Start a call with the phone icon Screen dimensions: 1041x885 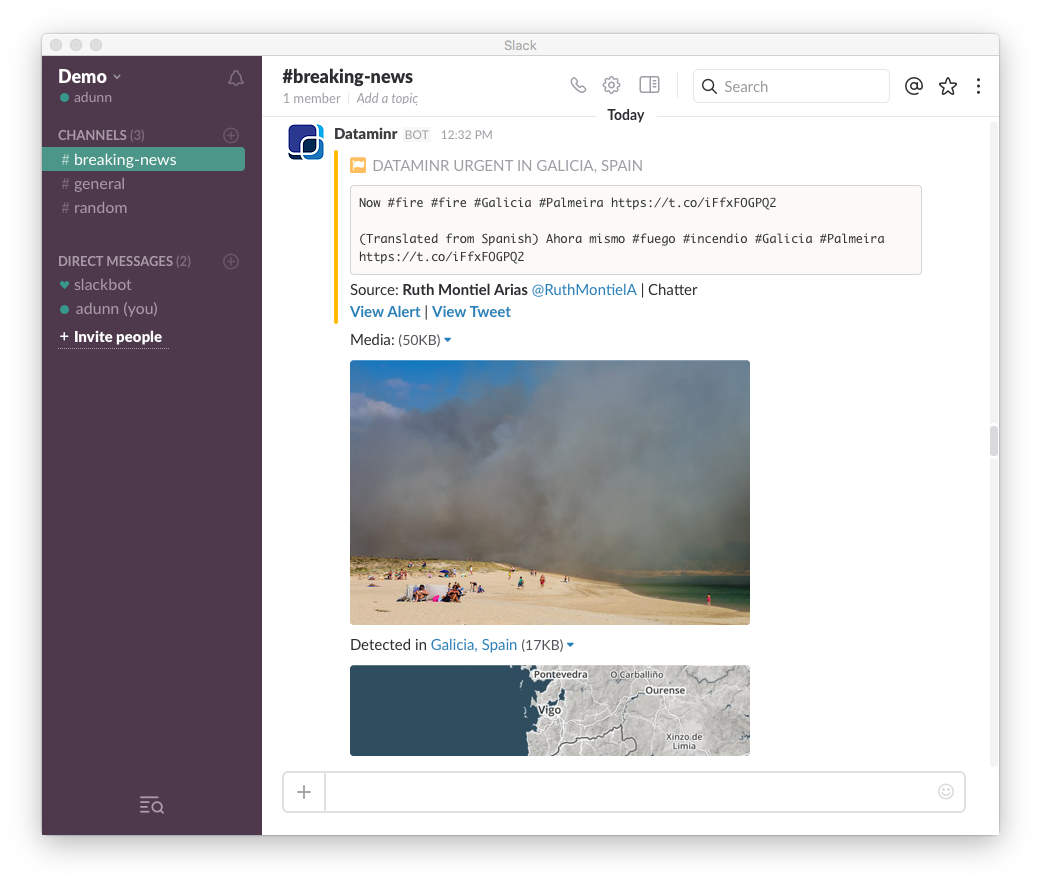click(578, 85)
